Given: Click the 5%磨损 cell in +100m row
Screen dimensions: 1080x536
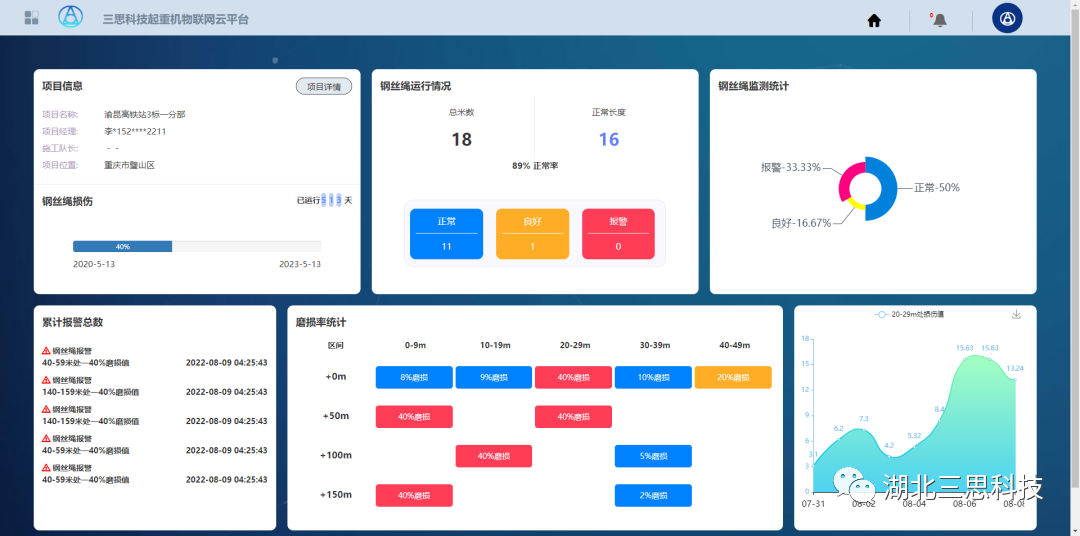Looking at the screenshot, I should [653, 456].
